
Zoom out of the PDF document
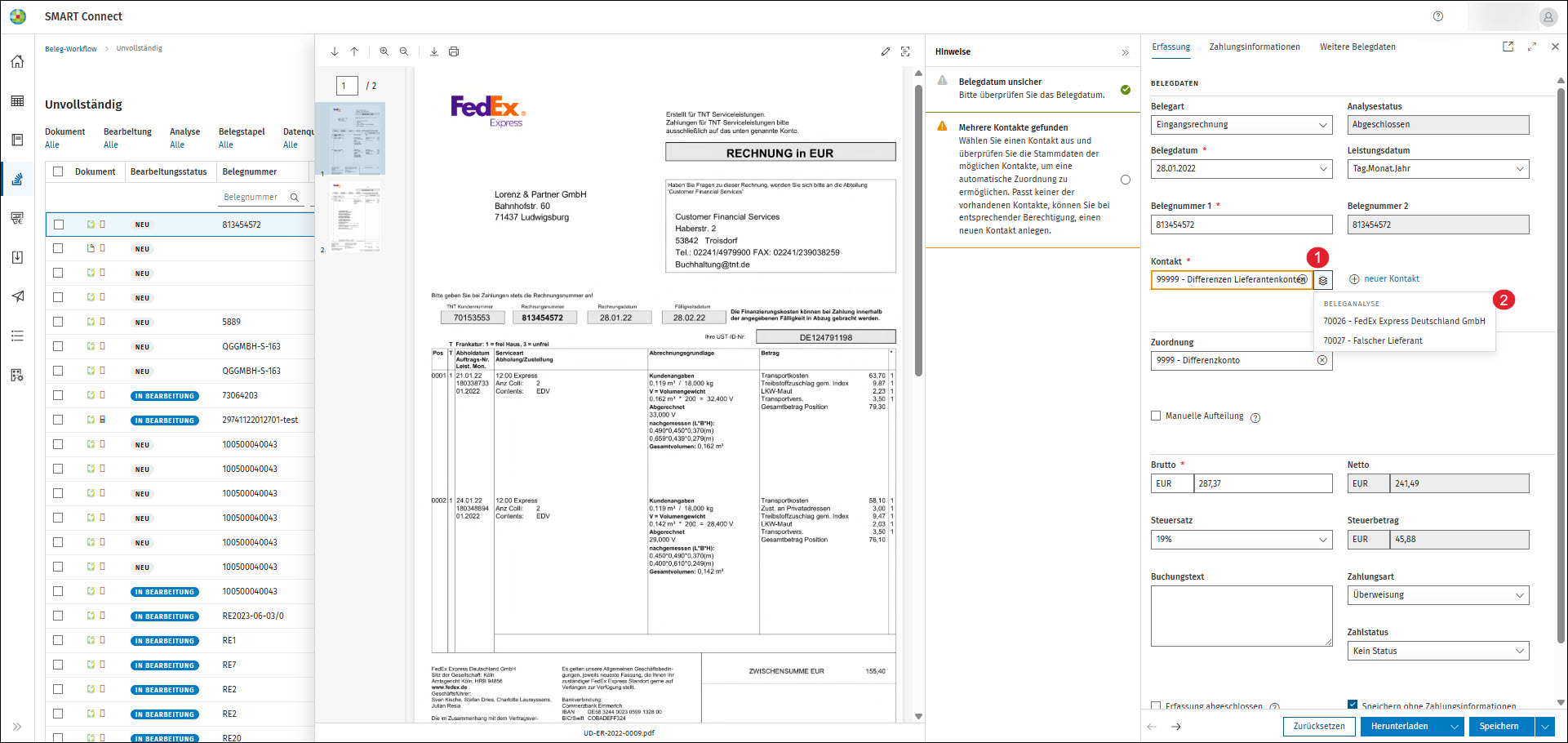pyautogui.click(x=404, y=51)
